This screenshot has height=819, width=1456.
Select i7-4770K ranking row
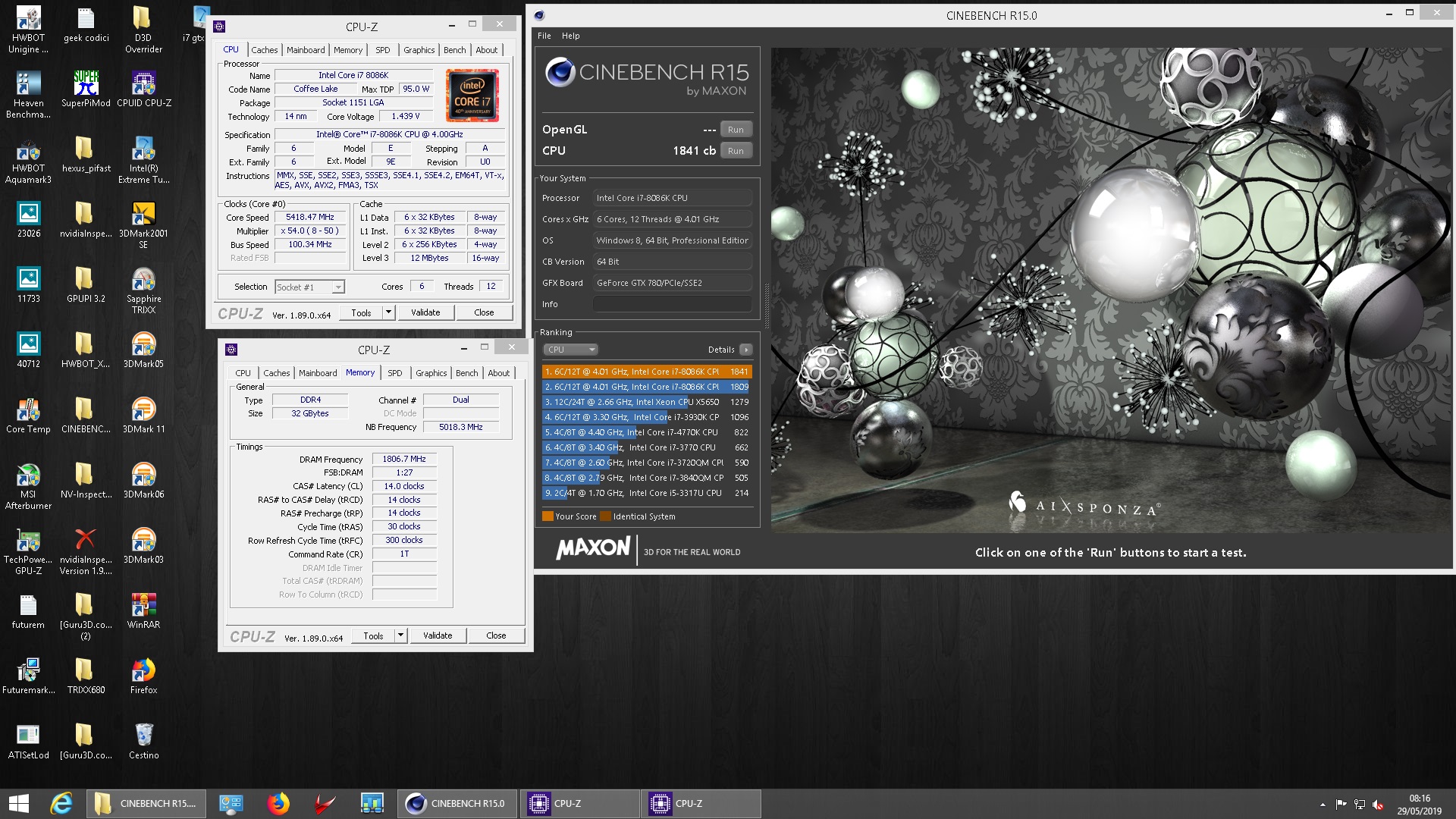point(647,432)
